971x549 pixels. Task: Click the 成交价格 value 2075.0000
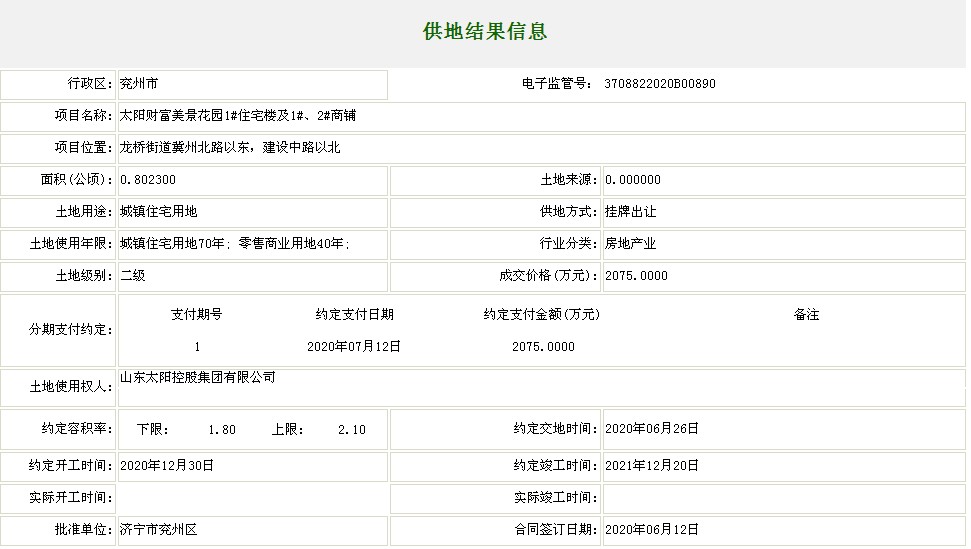[x=636, y=276]
